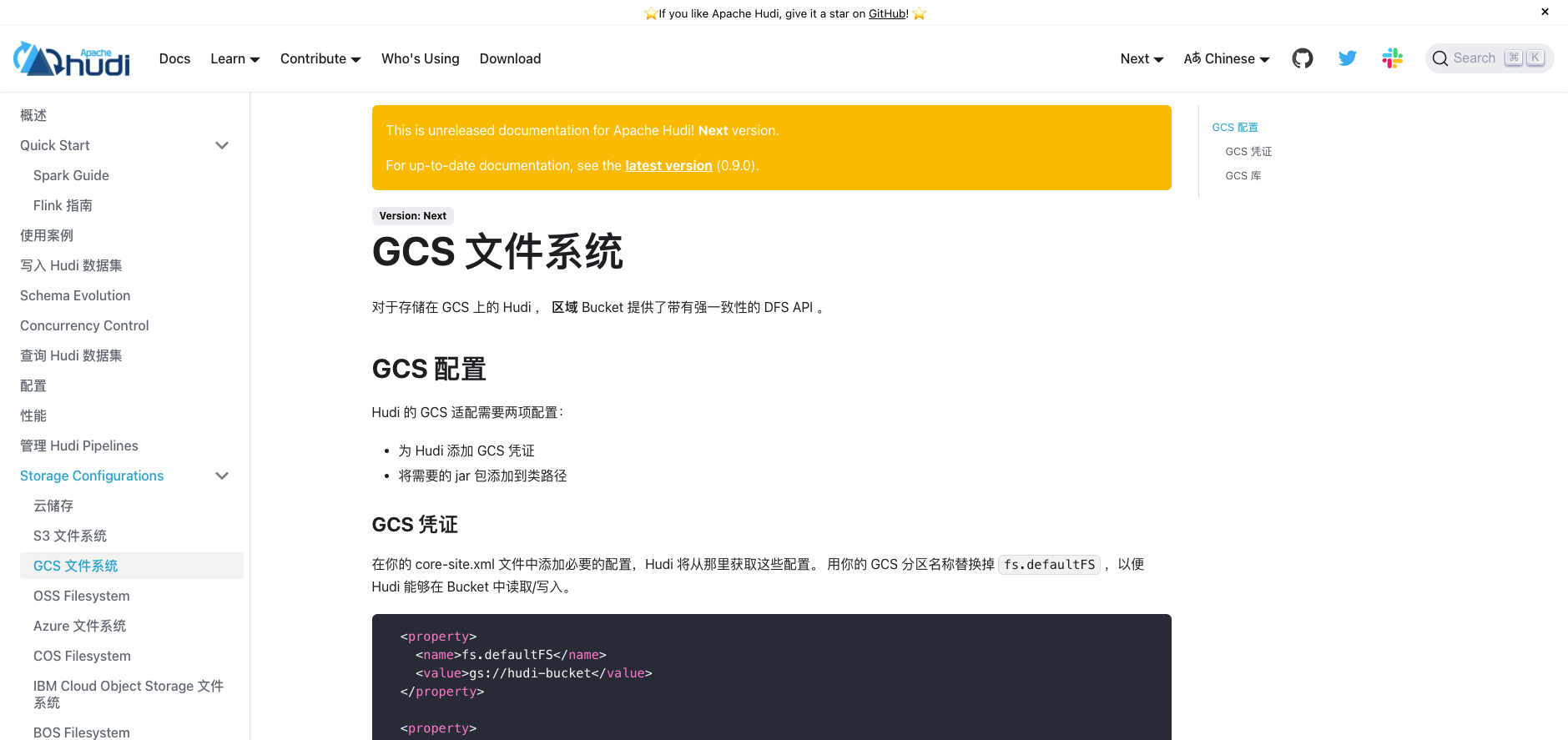Open COS Filesystem in the sidebar

(82, 656)
